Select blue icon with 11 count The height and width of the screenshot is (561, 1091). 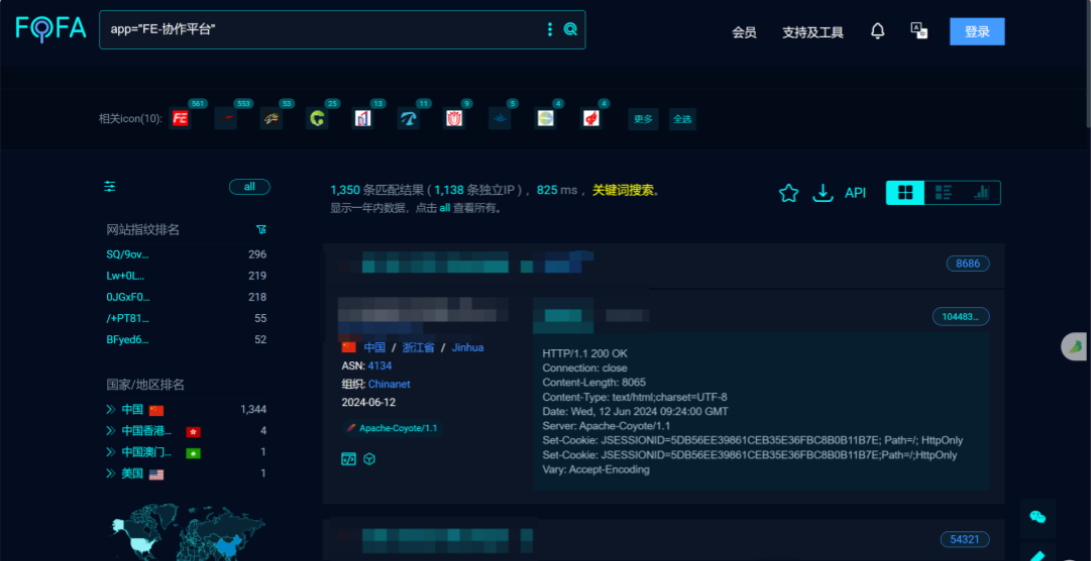[x=408, y=118]
